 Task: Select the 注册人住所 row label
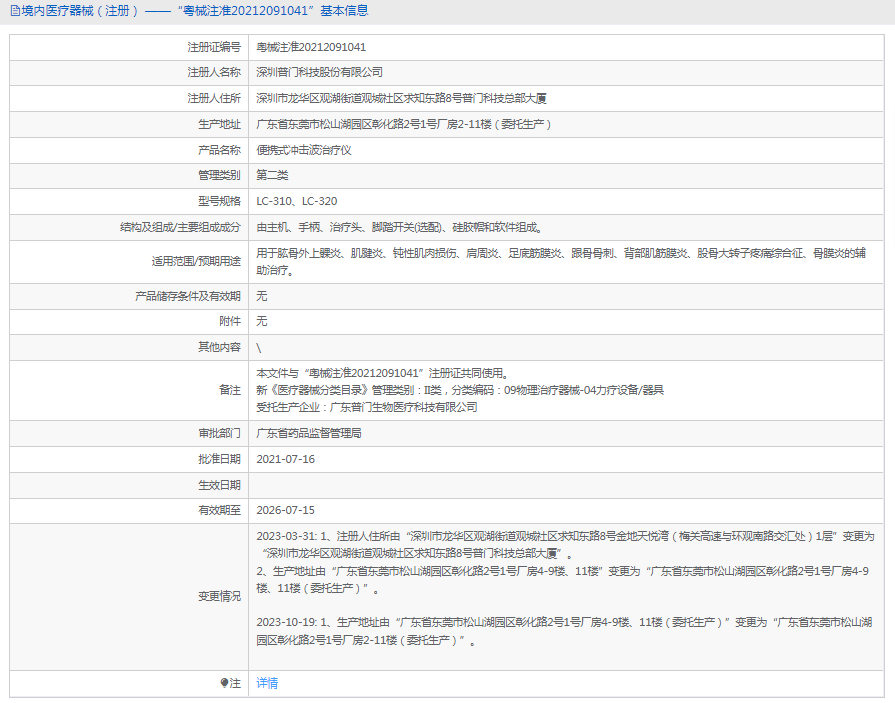(x=214, y=98)
